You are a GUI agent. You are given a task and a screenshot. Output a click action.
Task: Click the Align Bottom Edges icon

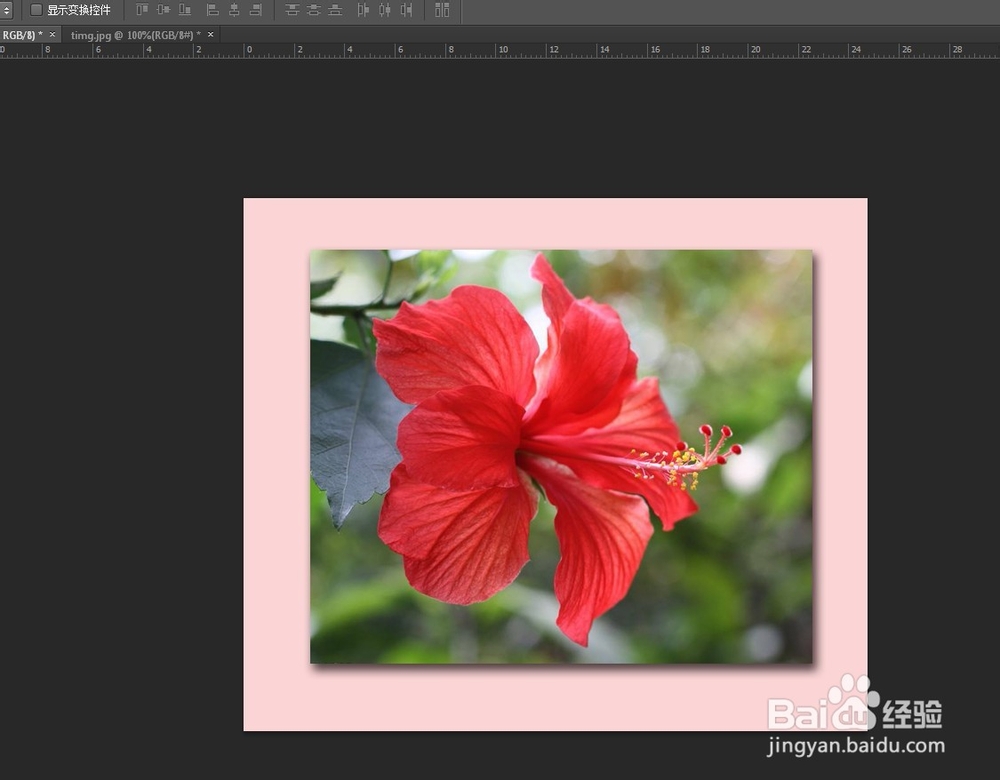[185, 10]
